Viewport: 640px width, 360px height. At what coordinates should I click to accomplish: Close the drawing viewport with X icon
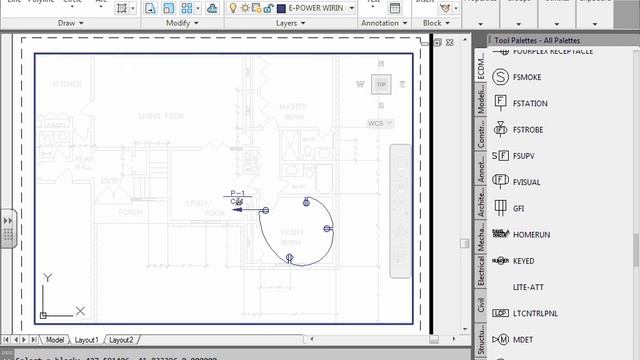point(449,42)
